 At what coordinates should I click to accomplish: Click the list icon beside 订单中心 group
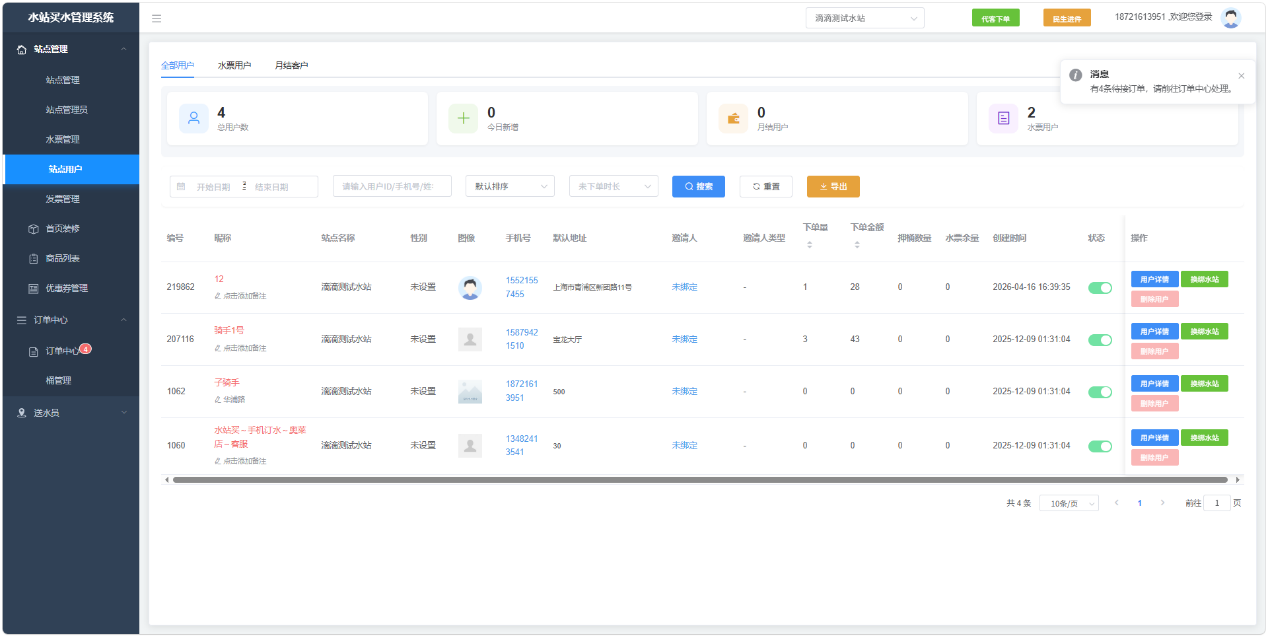(x=22, y=320)
